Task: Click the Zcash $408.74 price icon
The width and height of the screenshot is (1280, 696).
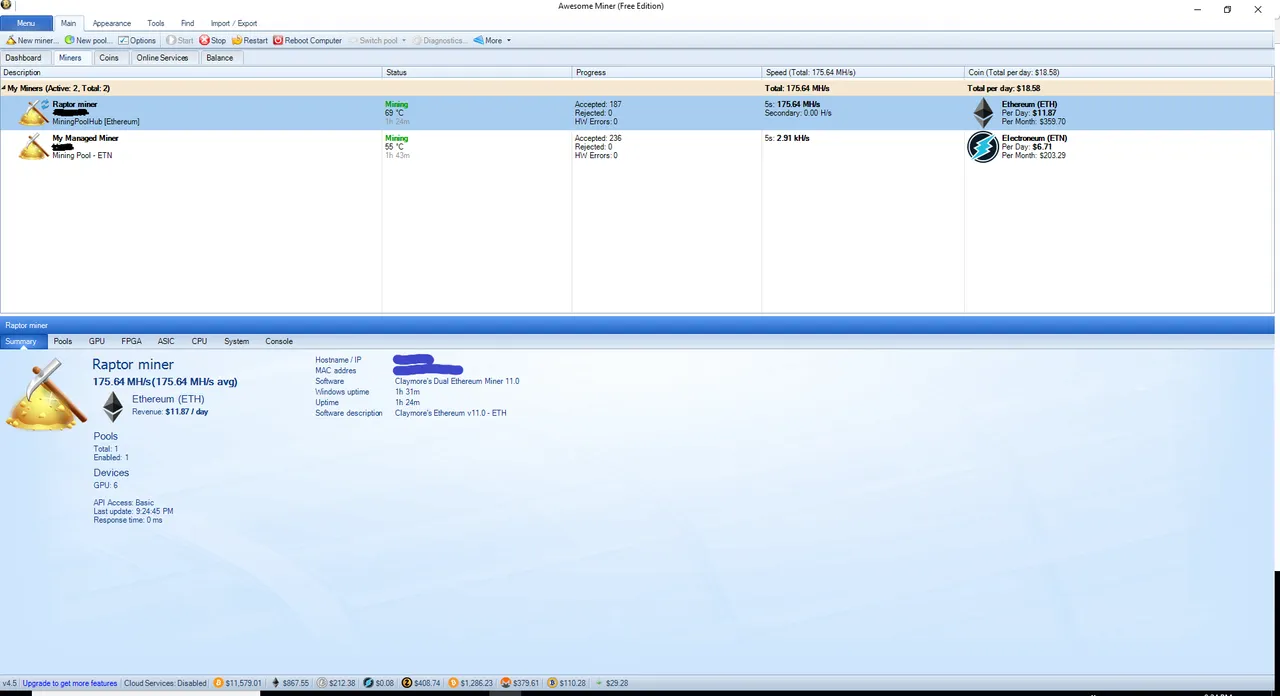Action: (407, 683)
